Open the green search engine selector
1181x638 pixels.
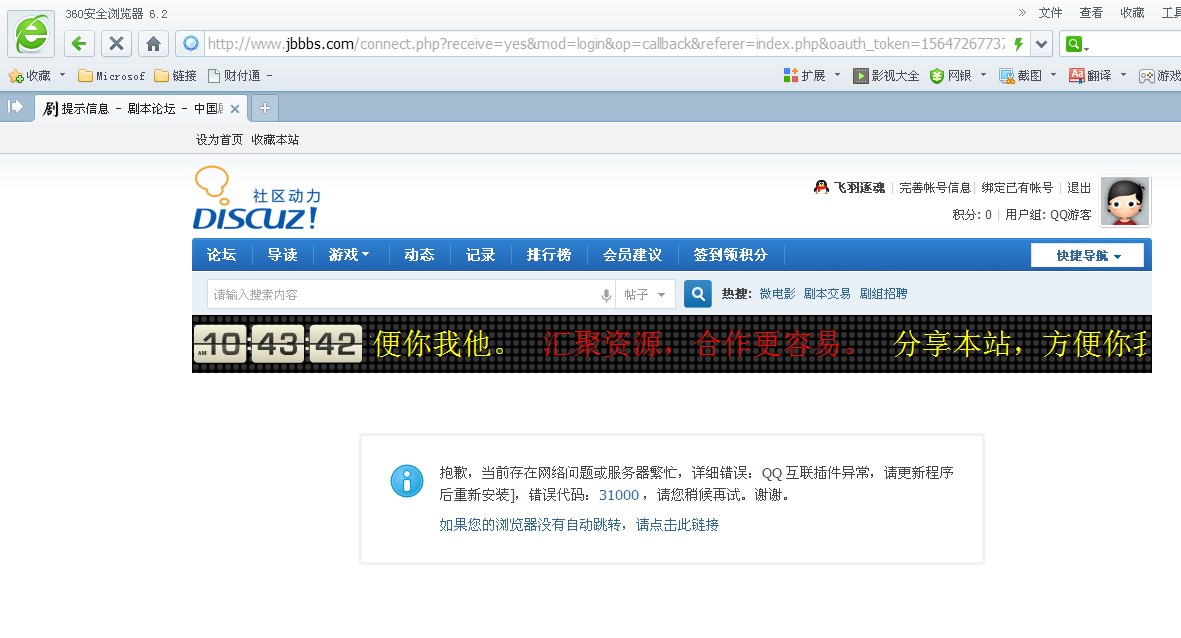pyautogui.click(x=1077, y=44)
